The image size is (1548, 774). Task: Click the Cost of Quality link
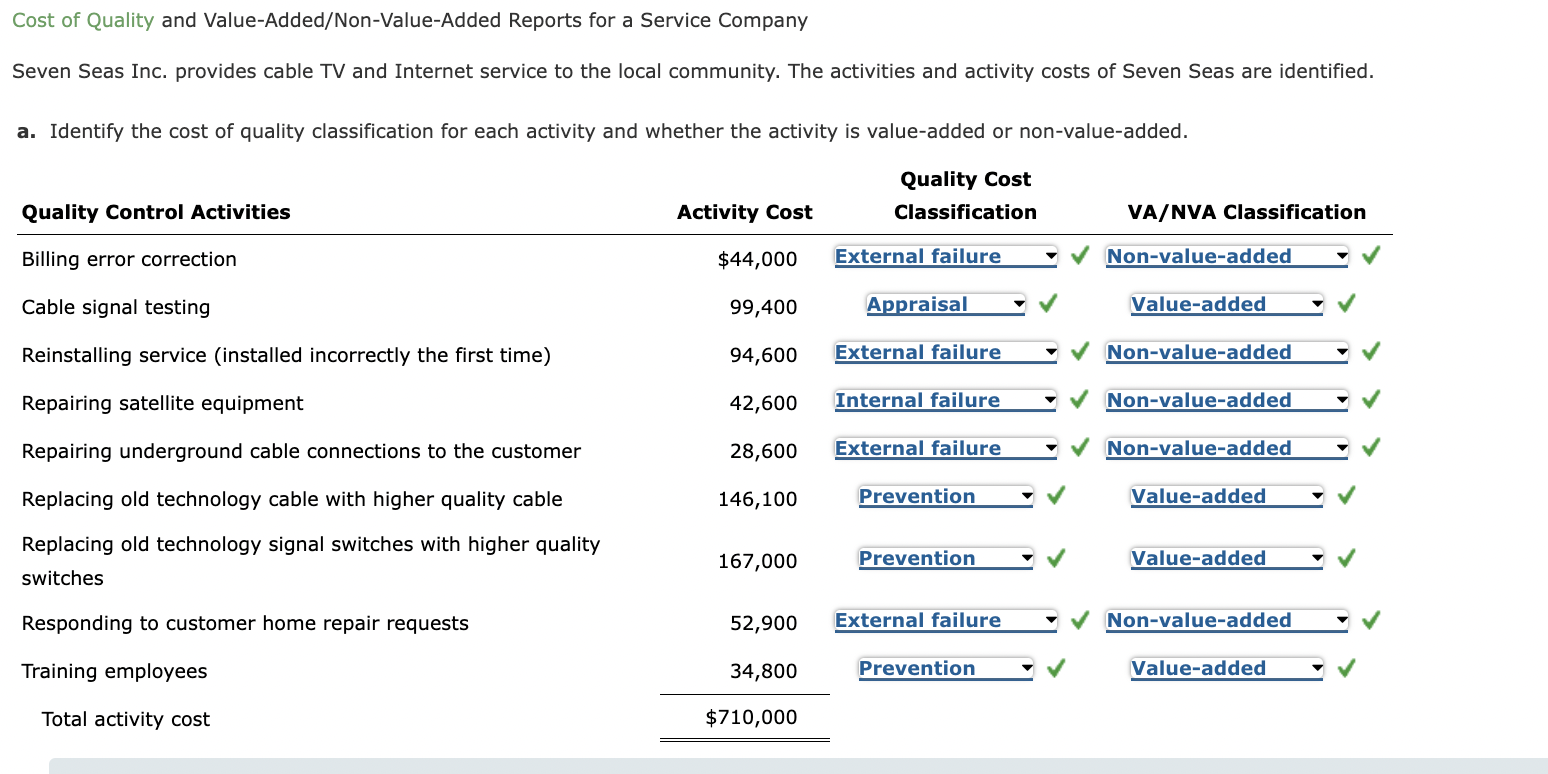click(x=82, y=19)
